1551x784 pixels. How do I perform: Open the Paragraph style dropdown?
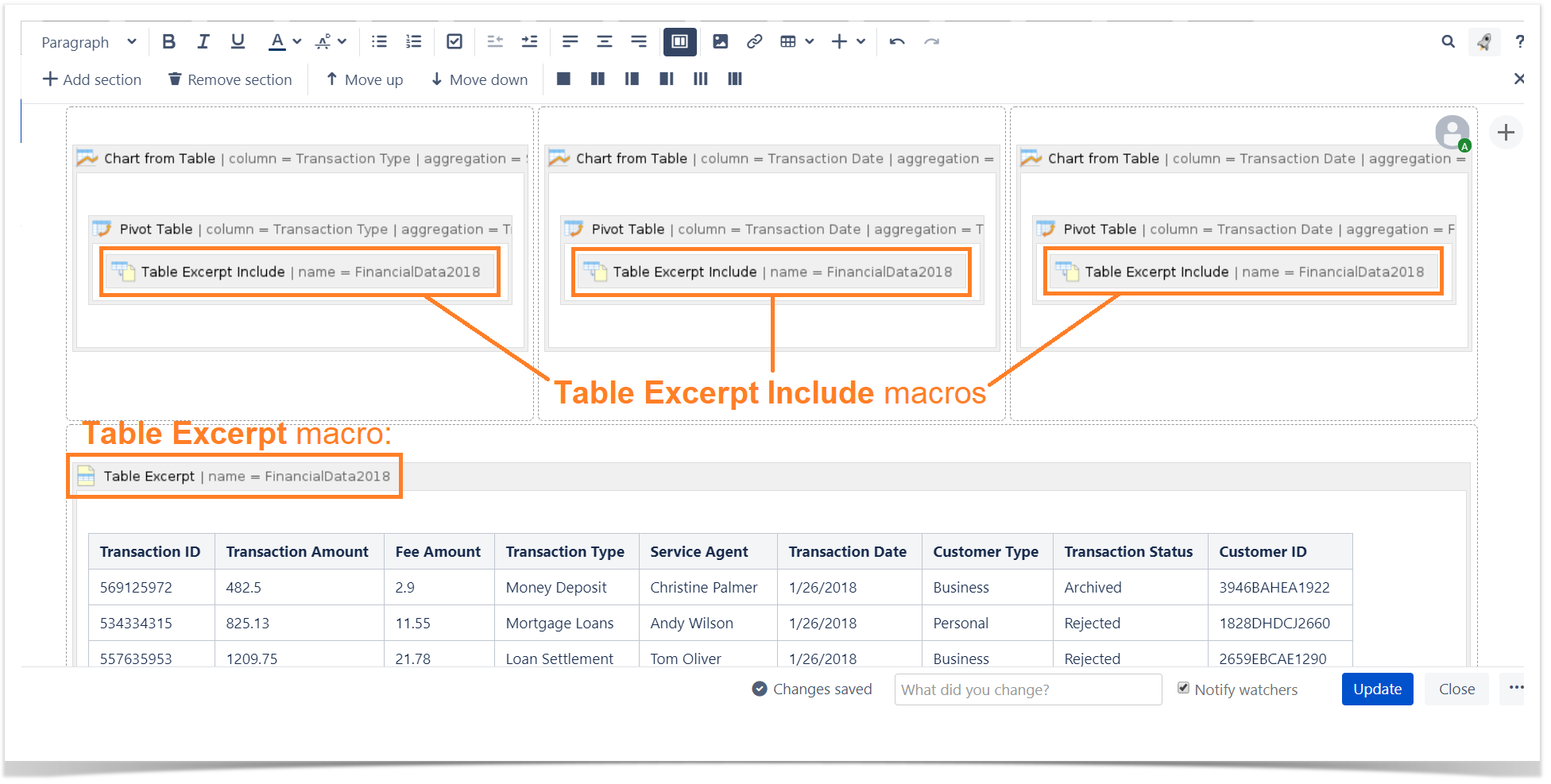[x=89, y=42]
